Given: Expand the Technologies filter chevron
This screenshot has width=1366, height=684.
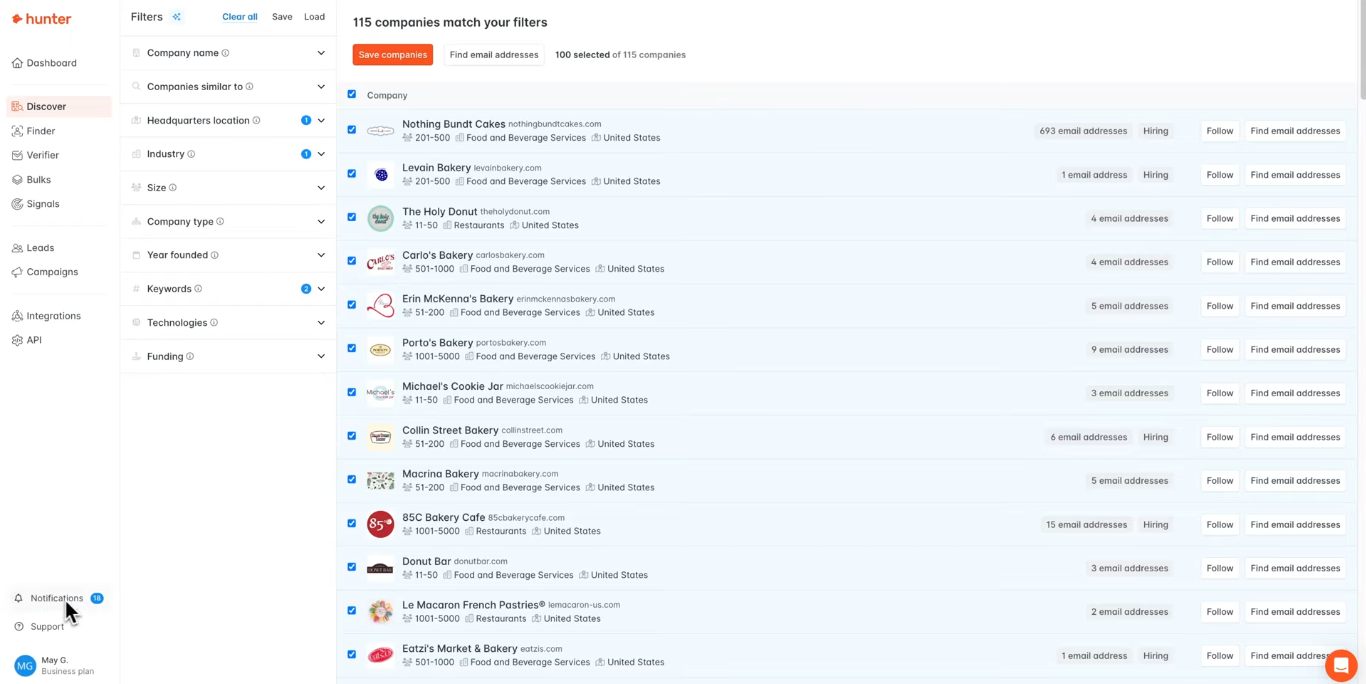Looking at the screenshot, I should pyautogui.click(x=321, y=323).
